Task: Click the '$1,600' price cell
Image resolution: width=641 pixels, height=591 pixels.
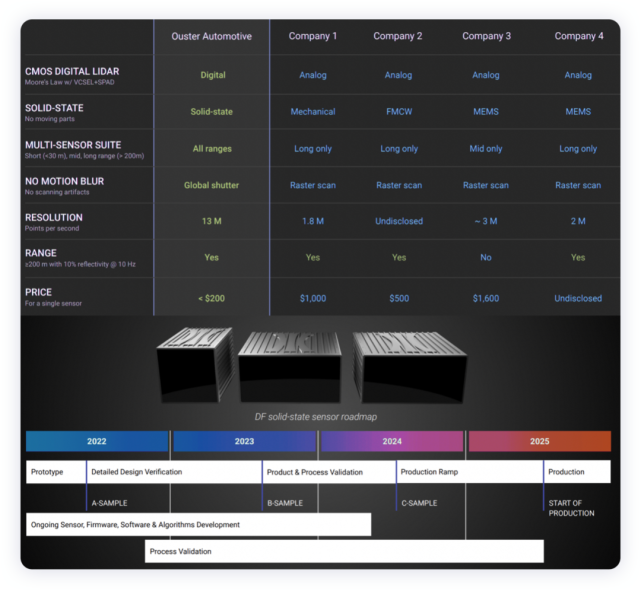Action: click(x=486, y=298)
